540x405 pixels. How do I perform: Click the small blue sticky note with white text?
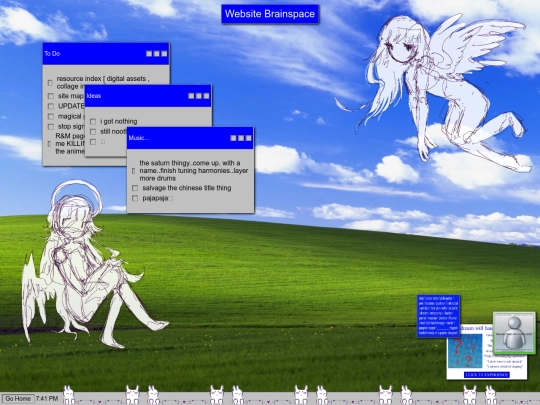point(438,316)
